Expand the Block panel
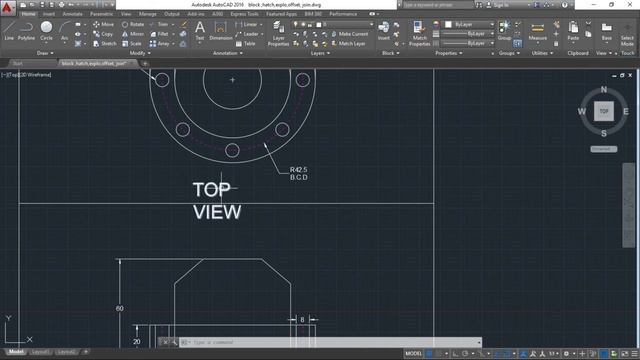Screen dimensions: 640x360 390,53
